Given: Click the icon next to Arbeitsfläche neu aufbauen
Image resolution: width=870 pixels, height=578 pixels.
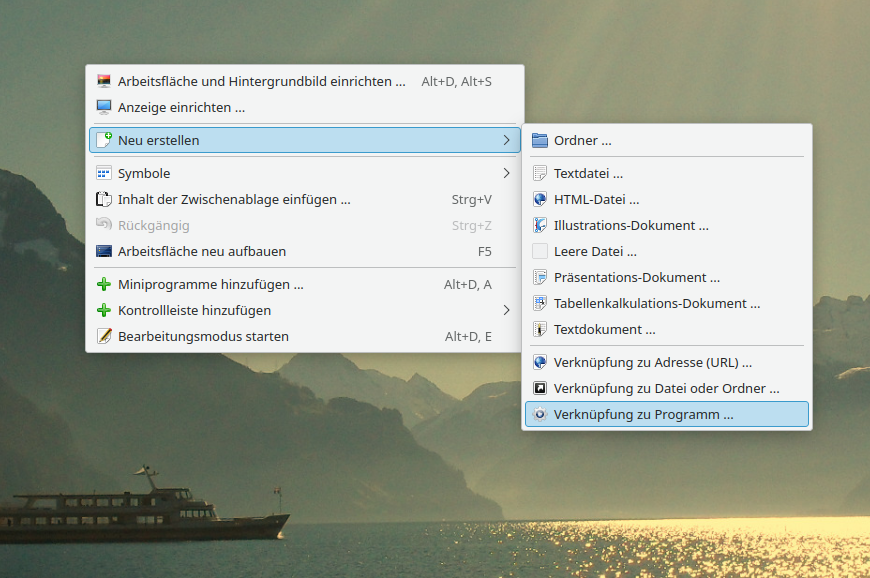Looking at the screenshot, I should click(104, 251).
